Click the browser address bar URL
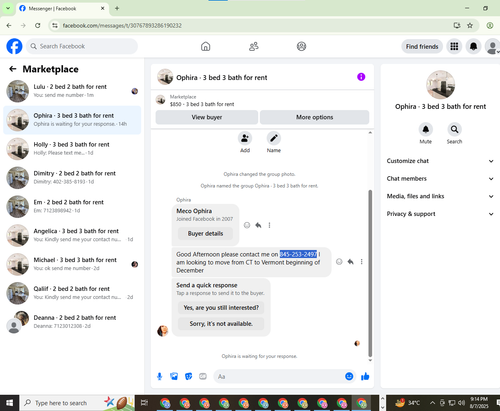500x411 pixels. [122, 26]
